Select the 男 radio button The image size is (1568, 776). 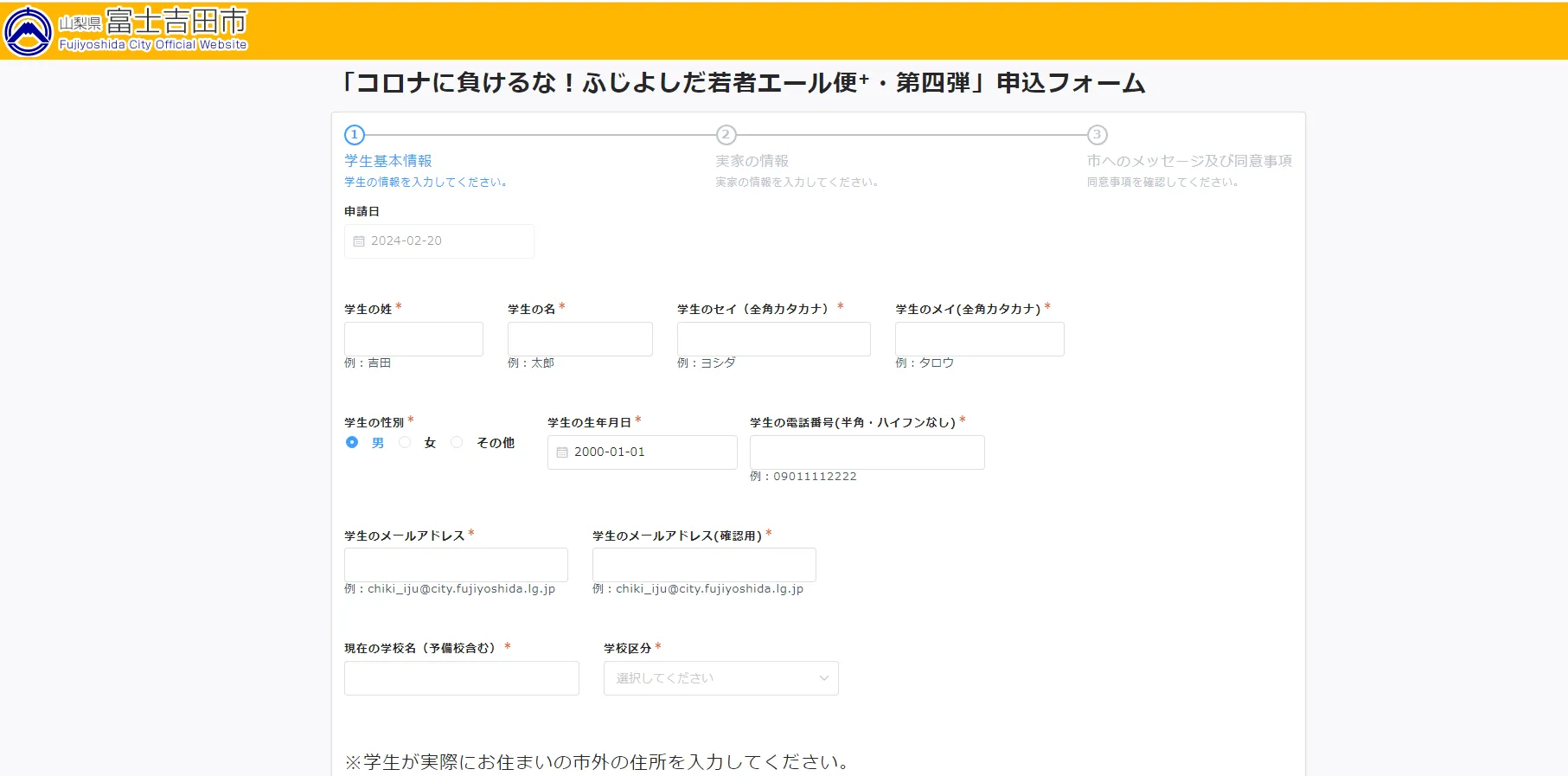point(352,442)
